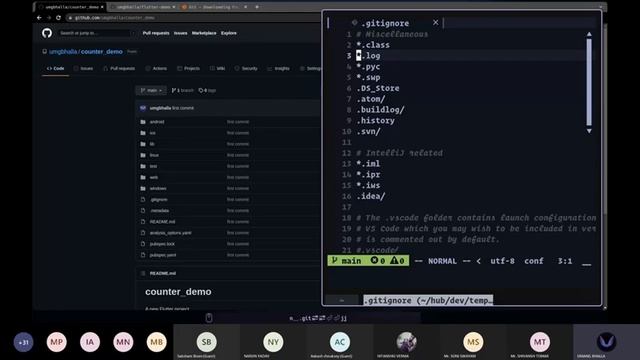The width and height of the screenshot is (640, 360).
Task: Click the commit author avatar in the file list header
Action: pyautogui.click(x=143, y=108)
